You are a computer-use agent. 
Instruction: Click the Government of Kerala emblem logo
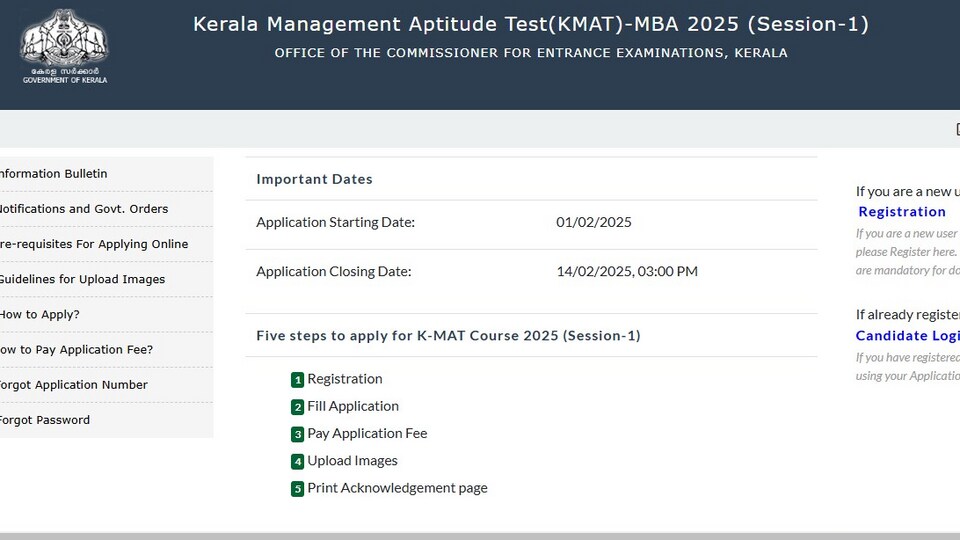(x=64, y=46)
